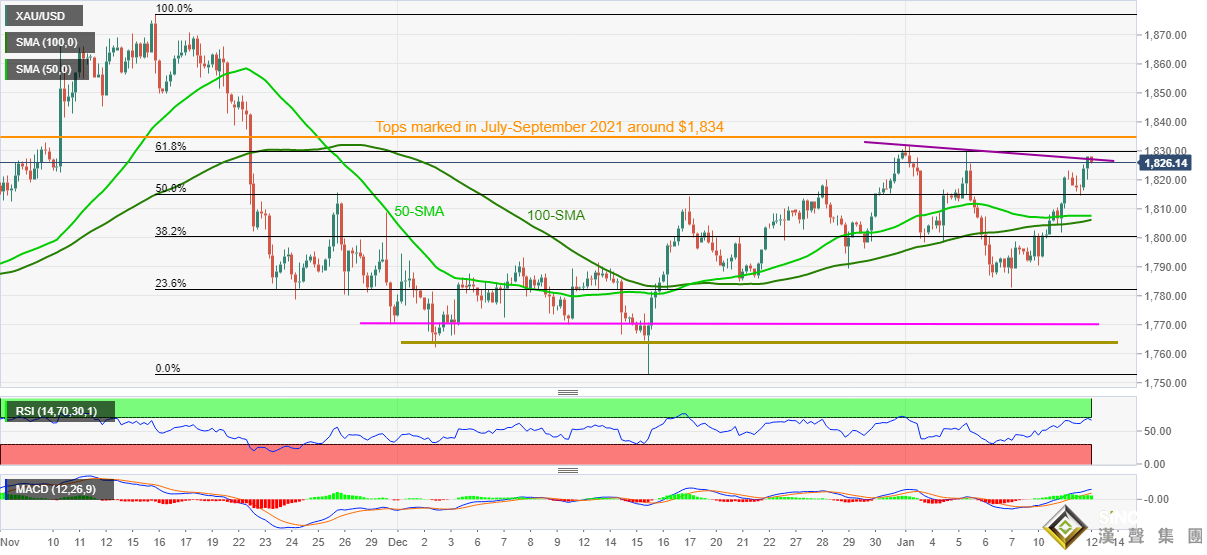The height and width of the screenshot is (555, 1207).
Task: Click the RSI (14,70,30,1) indicator label
Action: (60, 410)
